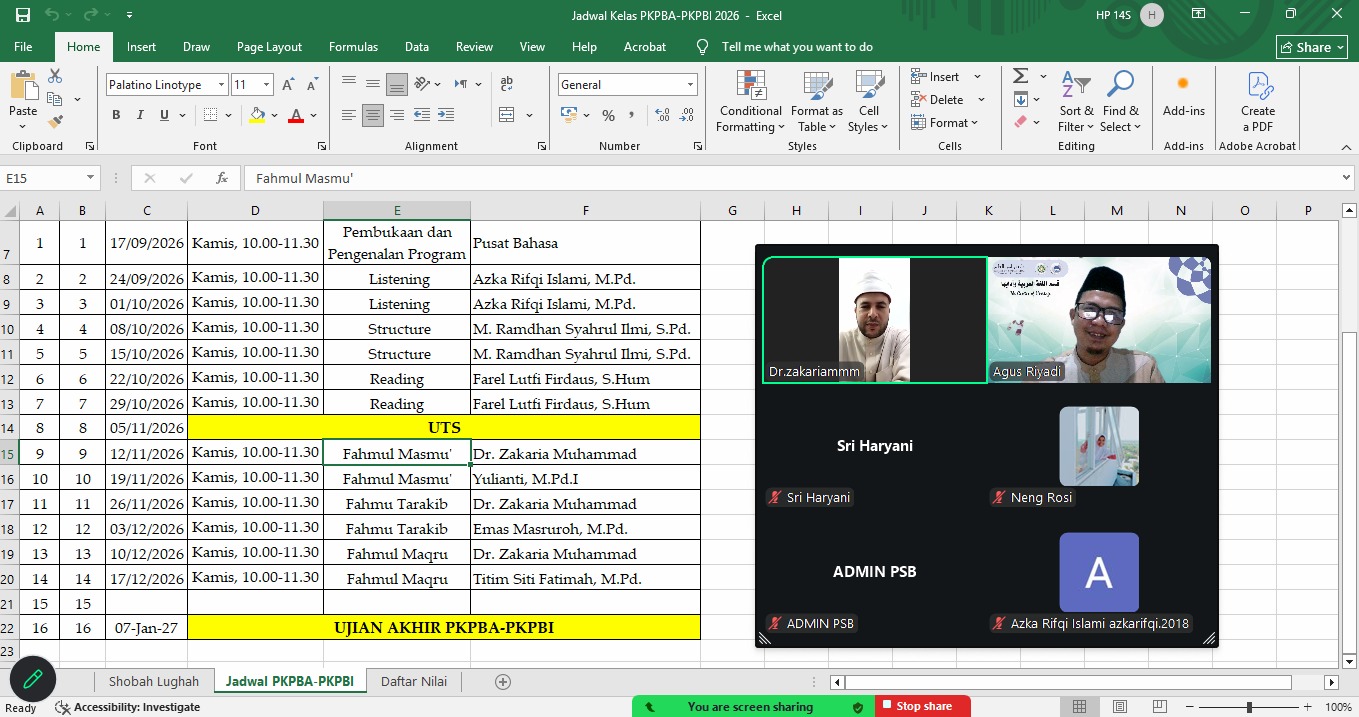Select the Dr.zakariammm video thumbnail

point(875,320)
